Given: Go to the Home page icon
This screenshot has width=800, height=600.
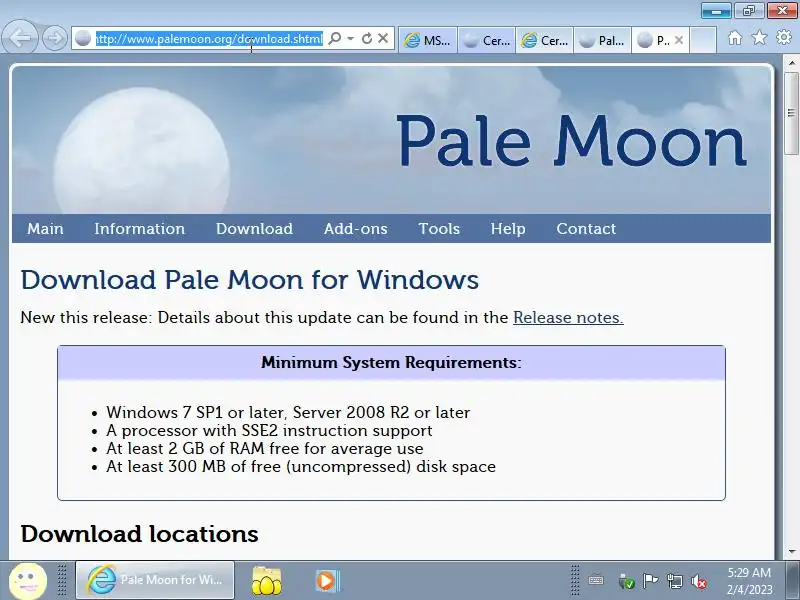Looking at the screenshot, I should [x=735, y=38].
